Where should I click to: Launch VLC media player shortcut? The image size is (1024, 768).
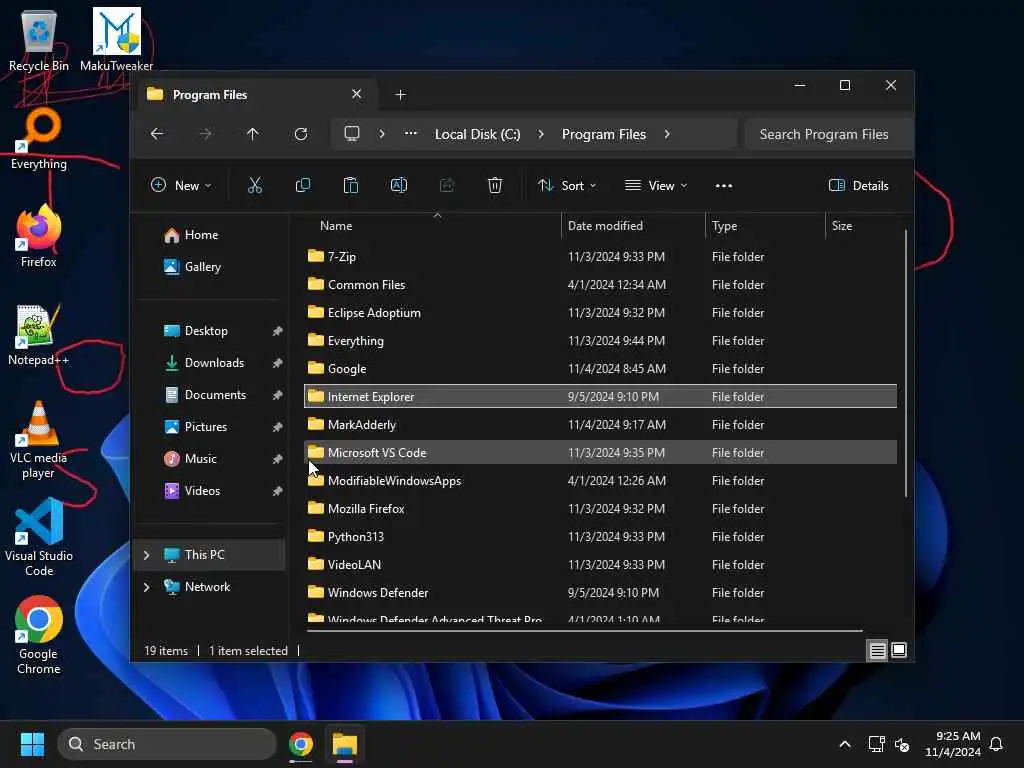coord(39,440)
